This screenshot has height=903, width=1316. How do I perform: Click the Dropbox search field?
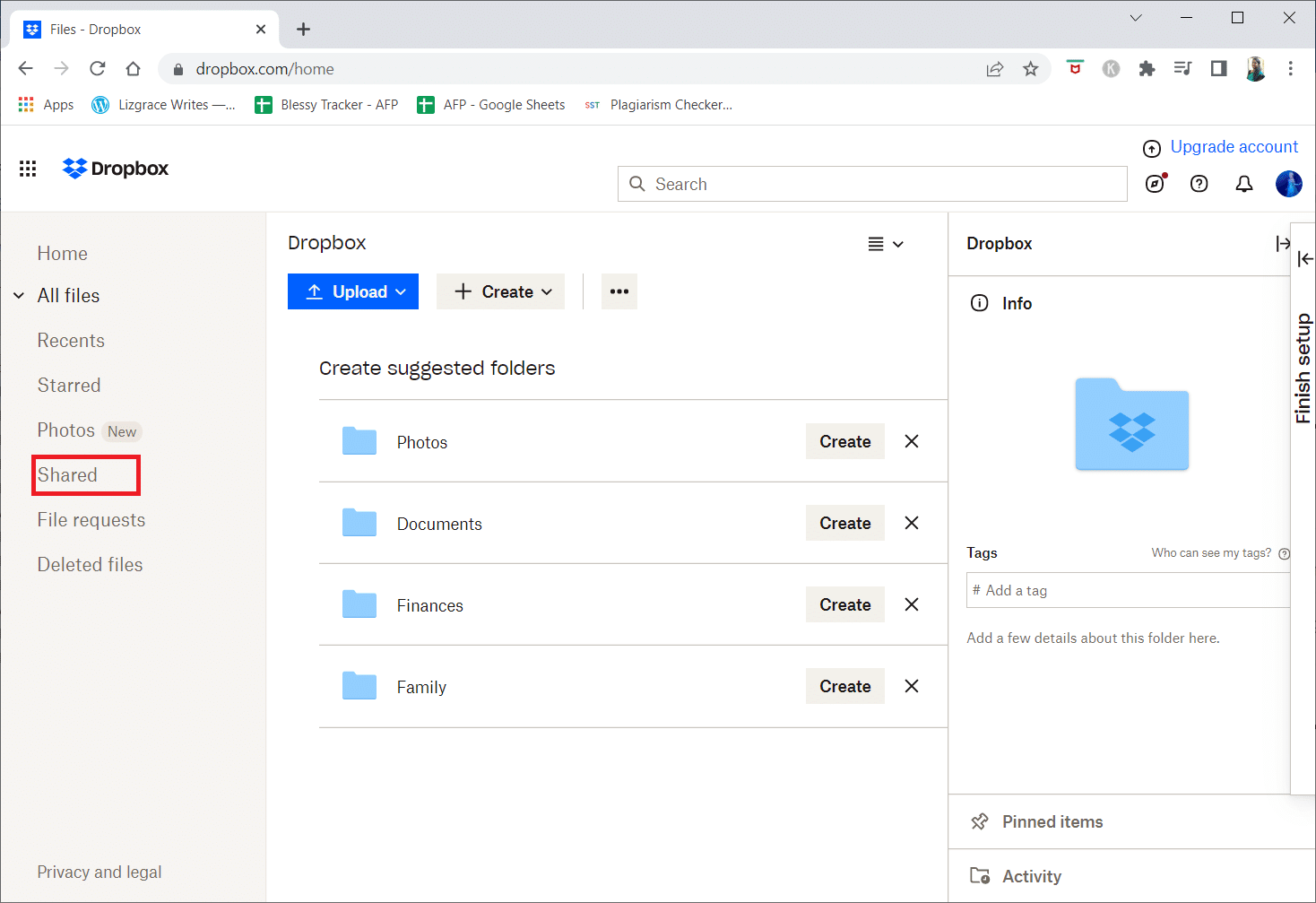(872, 184)
